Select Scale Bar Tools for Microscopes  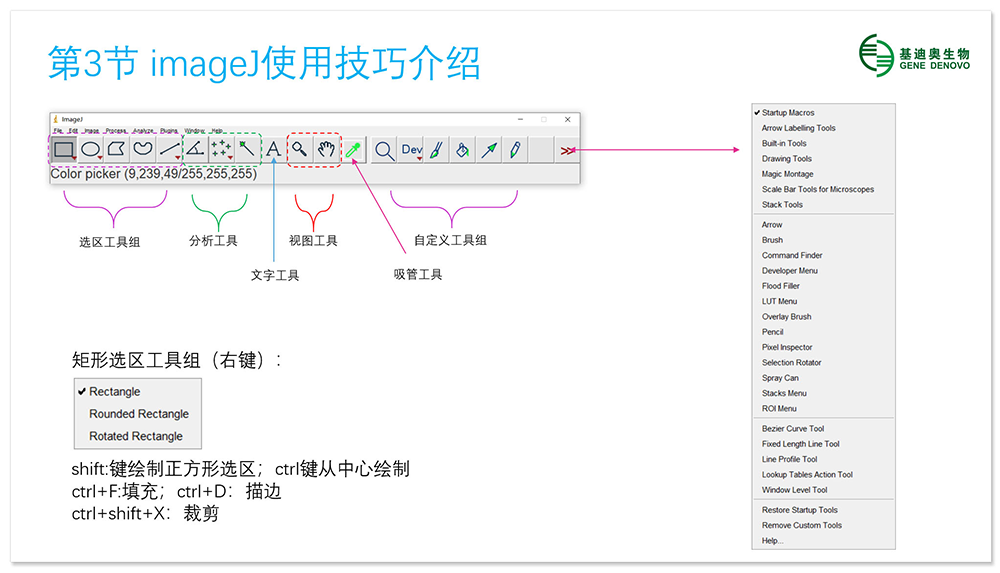(x=823, y=189)
